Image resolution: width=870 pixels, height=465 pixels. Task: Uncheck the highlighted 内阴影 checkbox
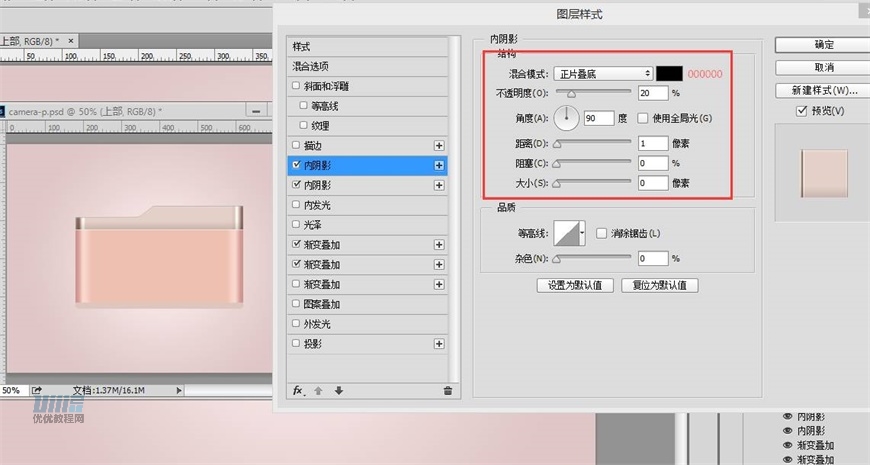pos(296,165)
